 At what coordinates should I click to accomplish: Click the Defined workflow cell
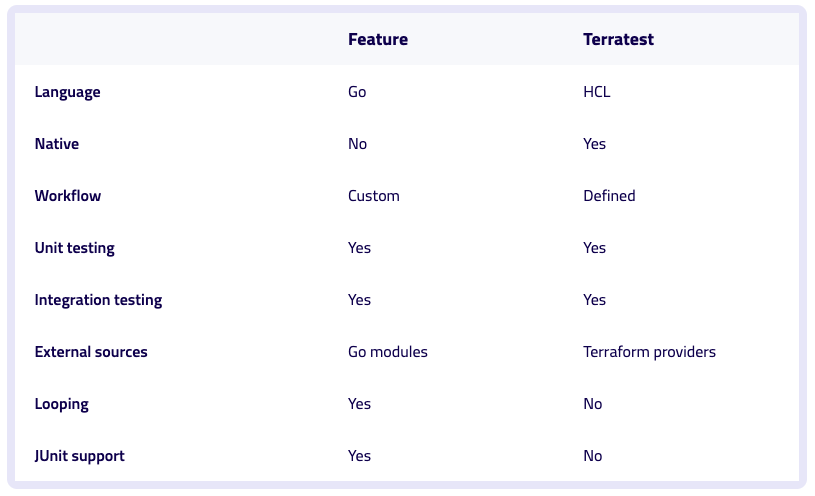pyautogui.click(x=609, y=196)
